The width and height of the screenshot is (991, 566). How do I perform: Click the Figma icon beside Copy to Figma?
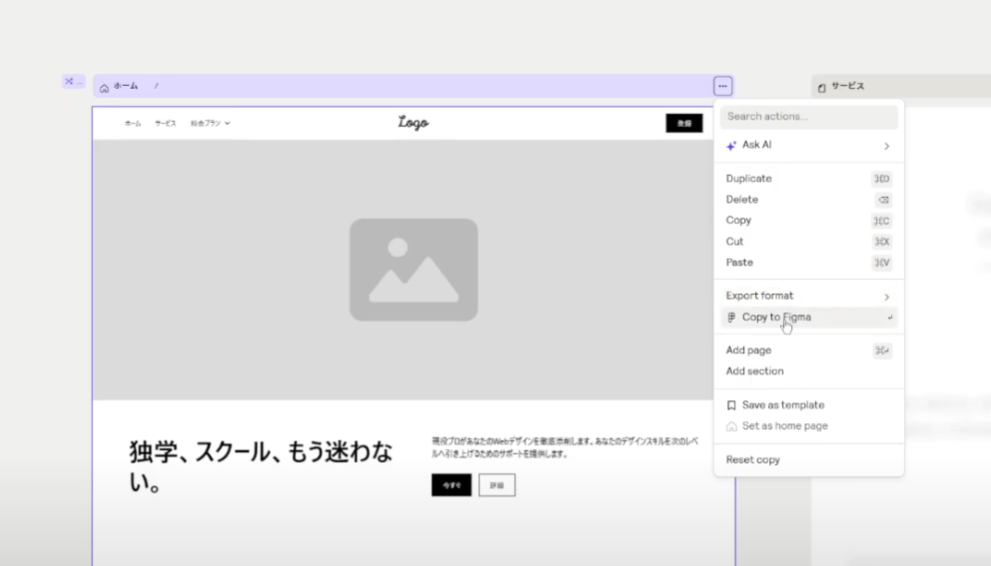[732, 318]
